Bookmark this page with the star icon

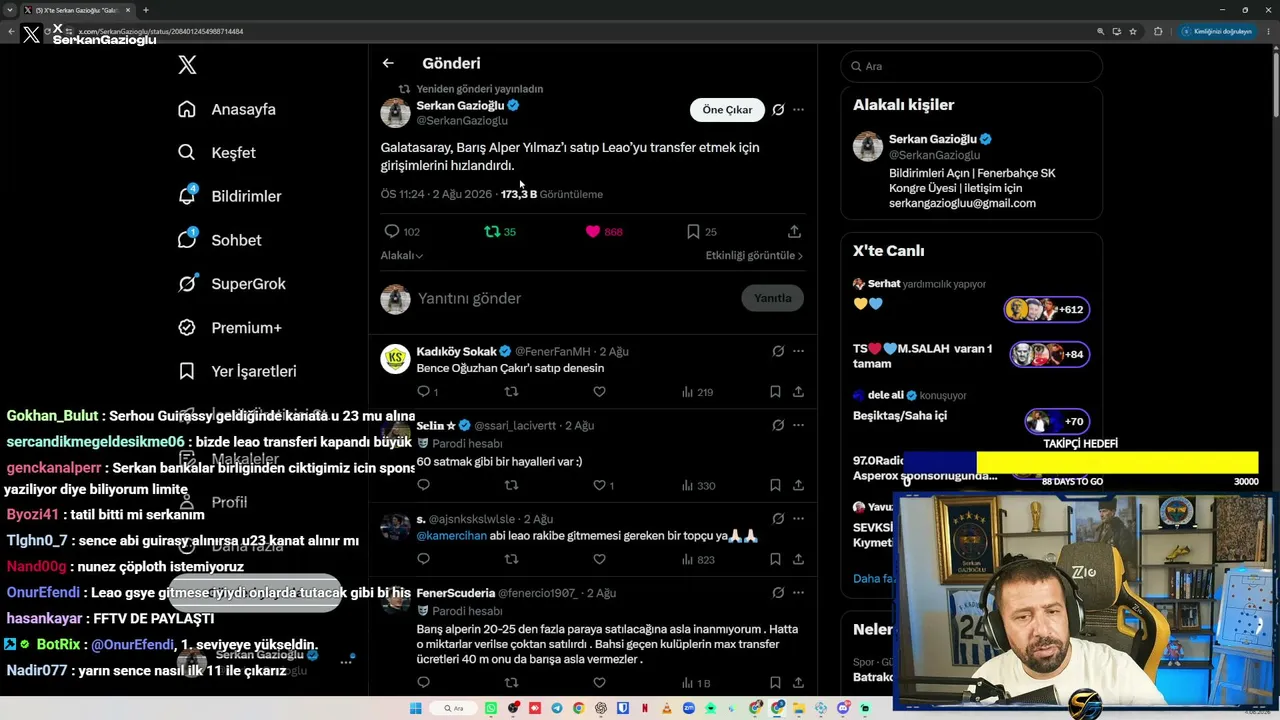(1133, 31)
